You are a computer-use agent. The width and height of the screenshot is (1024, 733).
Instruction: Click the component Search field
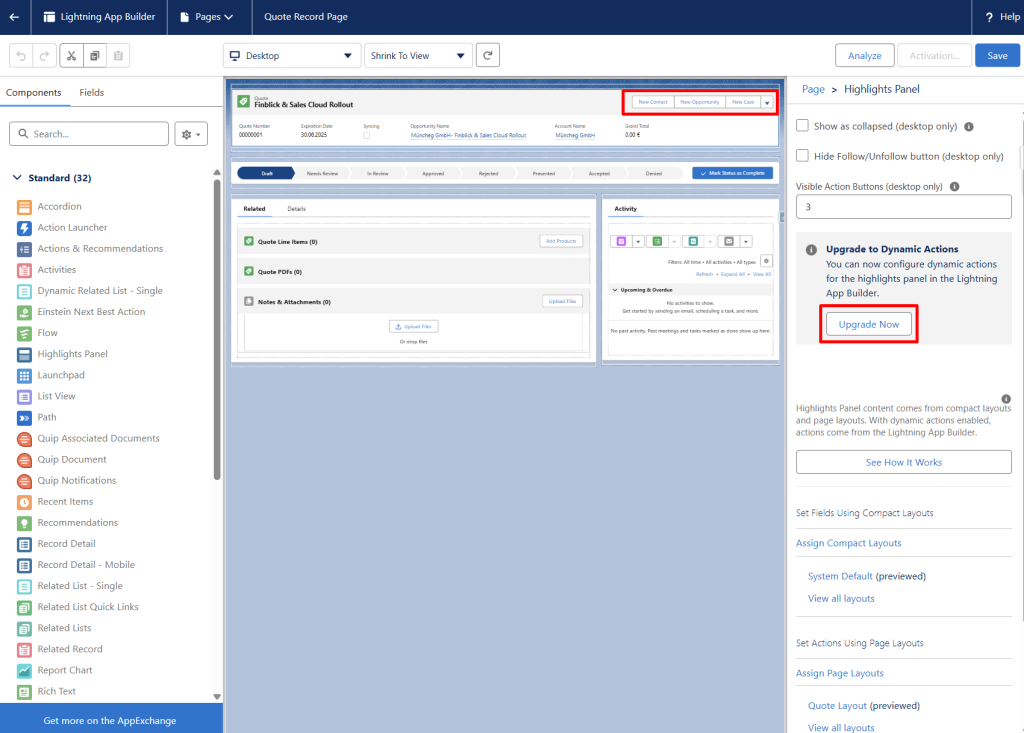89,134
